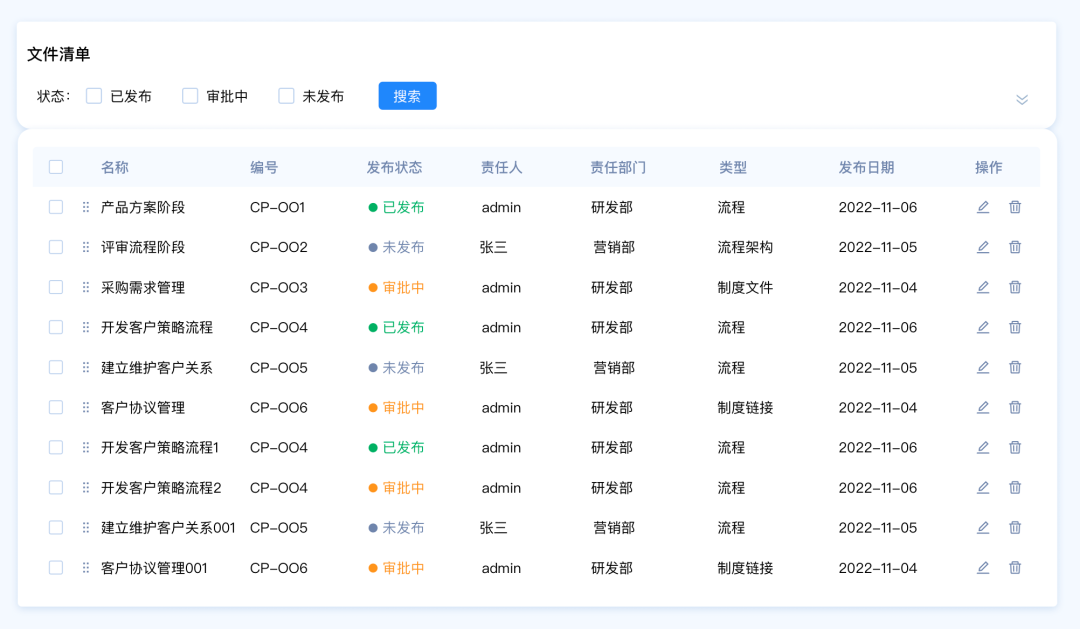Image resolution: width=1080 pixels, height=629 pixels.
Task: Click the 发布日期 column header
Action: point(866,168)
